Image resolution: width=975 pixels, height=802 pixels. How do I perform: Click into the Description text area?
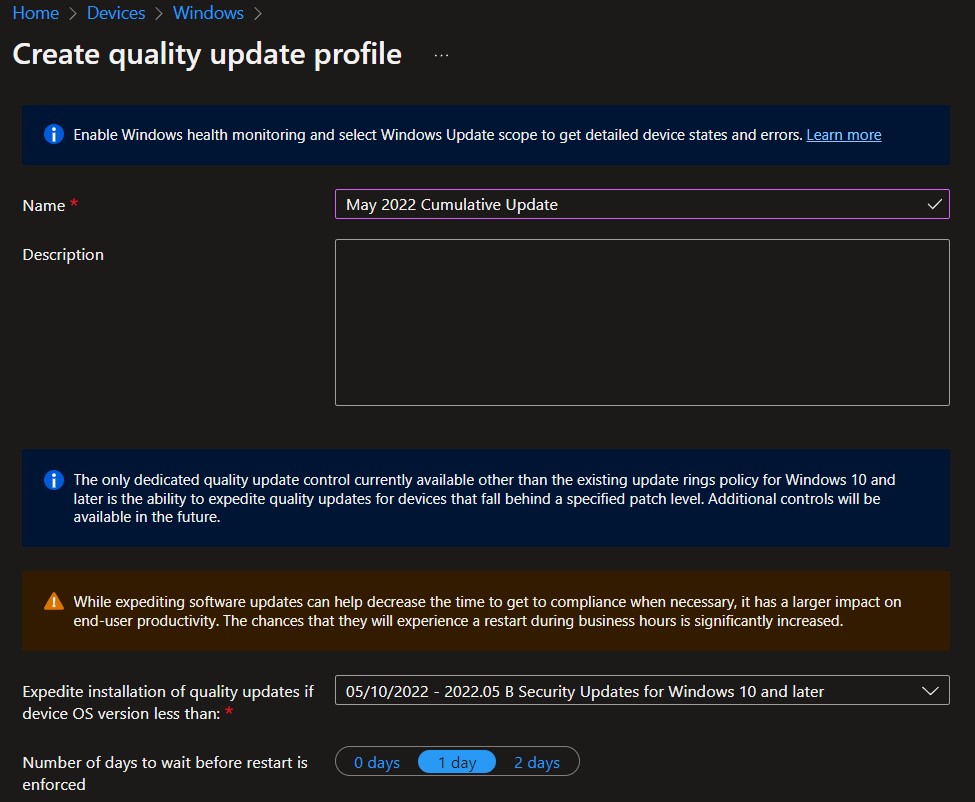coord(642,323)
